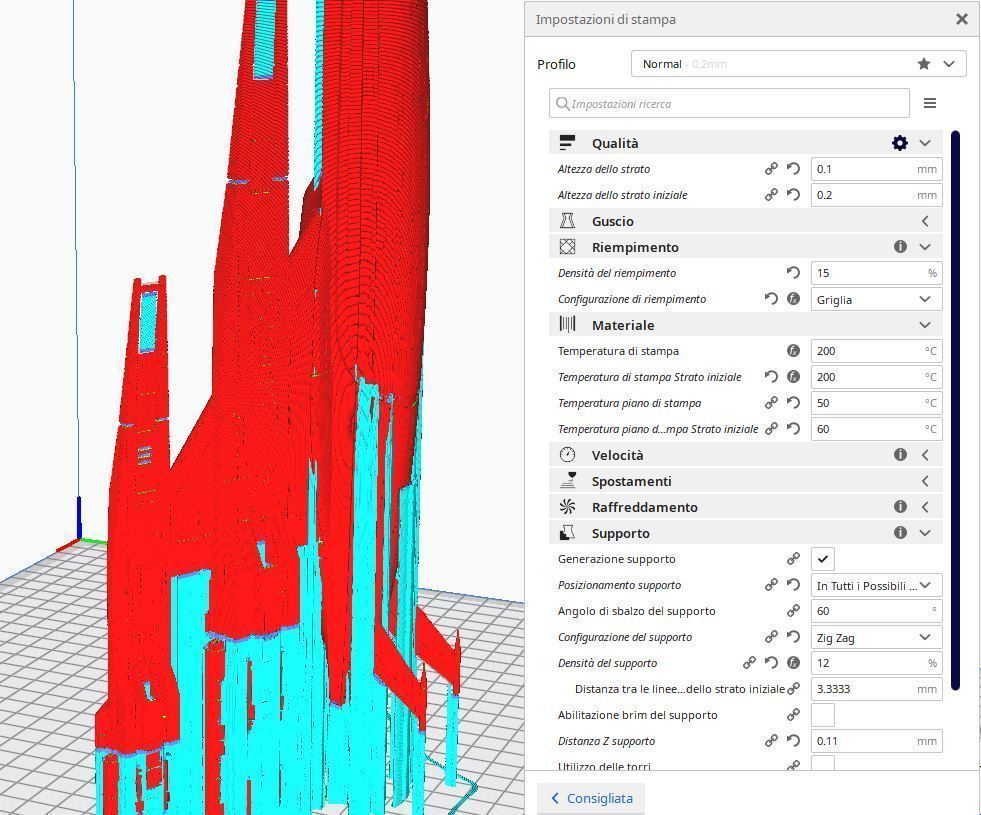The height and width of the screenshot is (815, 981).
Task: Enable Utilizzo delle torri checkbox
Action: coord(823,763)
